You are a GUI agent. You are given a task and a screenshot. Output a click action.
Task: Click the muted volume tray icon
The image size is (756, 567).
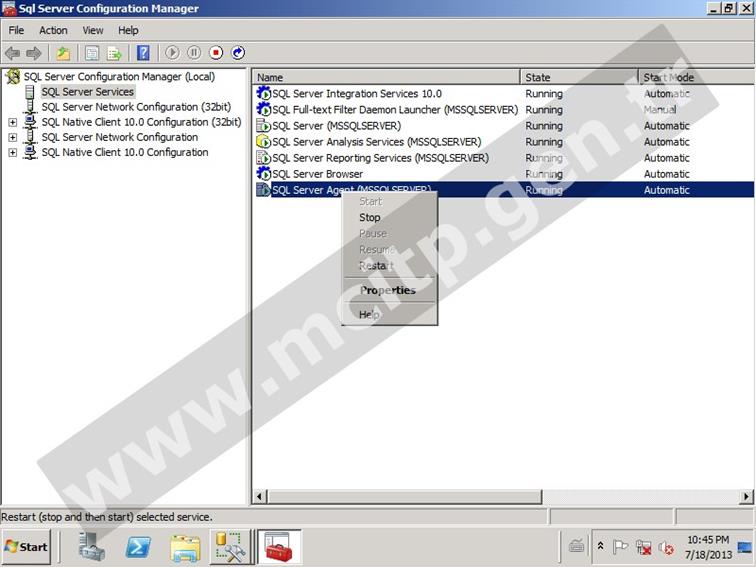click(666, 548)
